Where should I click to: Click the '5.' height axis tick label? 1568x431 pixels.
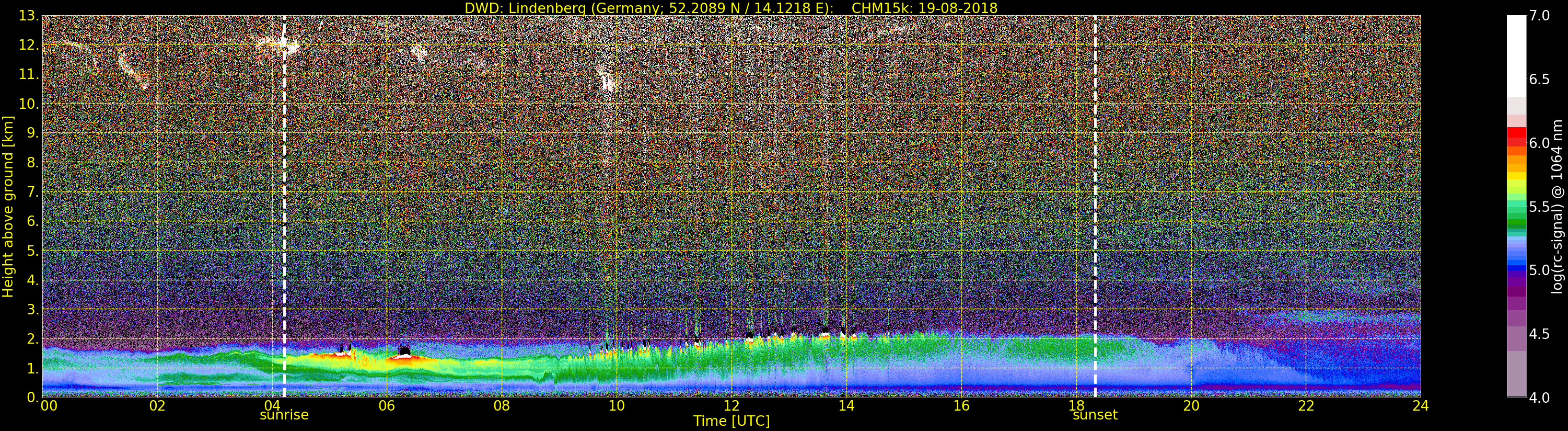tap(33, 251)
